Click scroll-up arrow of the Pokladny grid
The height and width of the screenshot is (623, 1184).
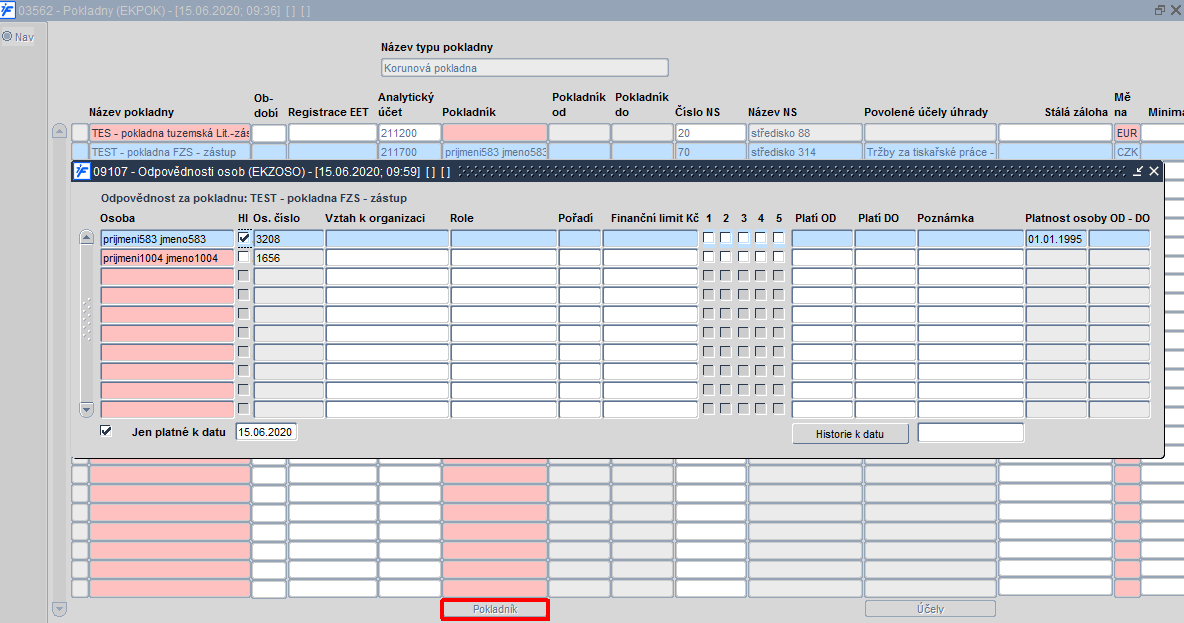pyautogui.click(x=60, y=131)
